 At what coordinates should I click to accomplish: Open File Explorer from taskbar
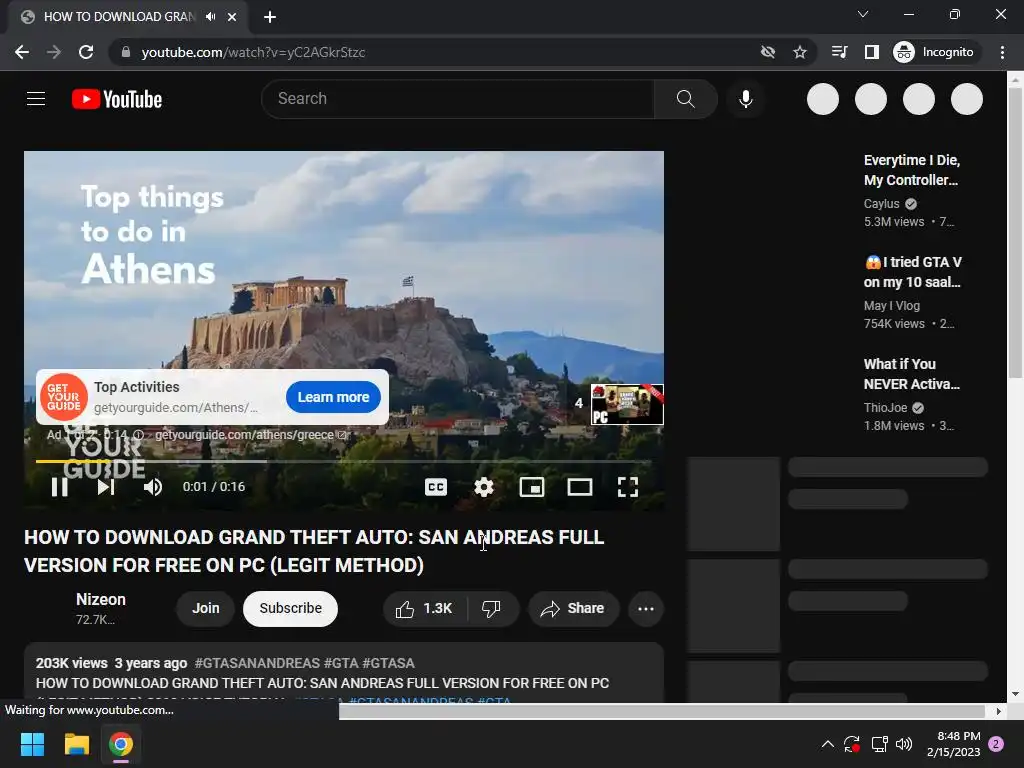[76, 744]
